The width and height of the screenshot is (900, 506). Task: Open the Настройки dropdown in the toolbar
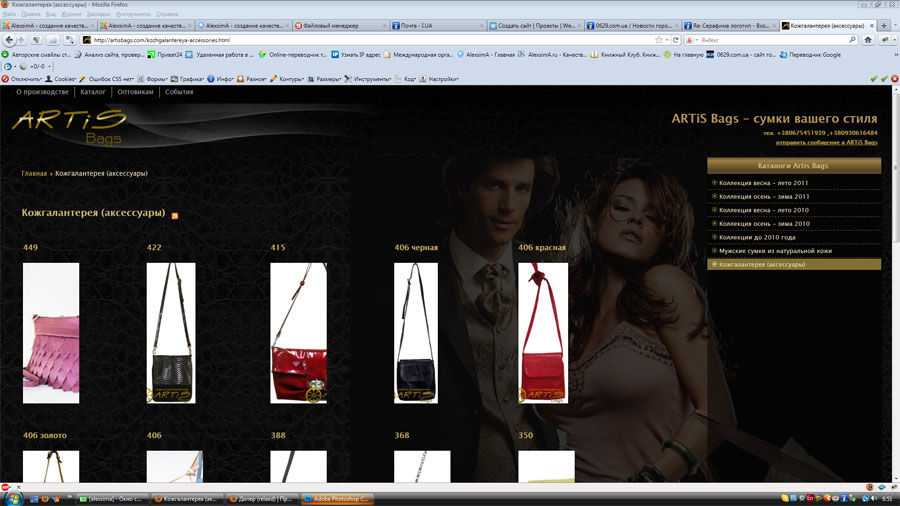click(x=439, y=79)
